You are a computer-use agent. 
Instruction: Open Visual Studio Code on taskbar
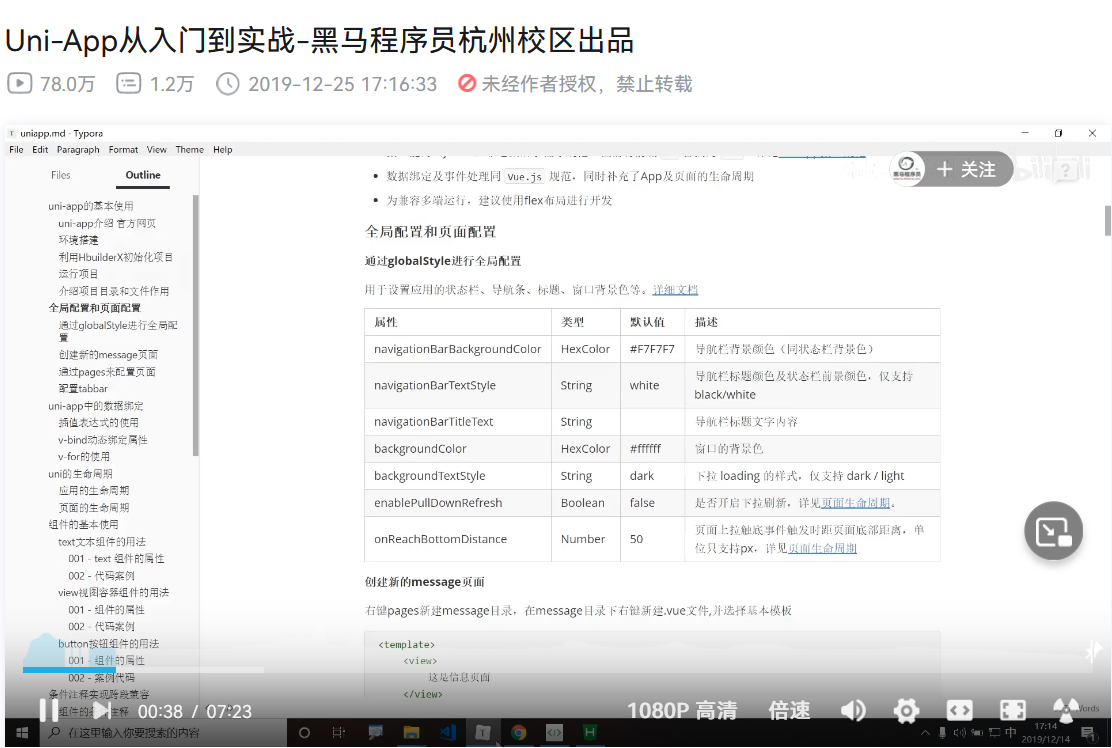447,732
